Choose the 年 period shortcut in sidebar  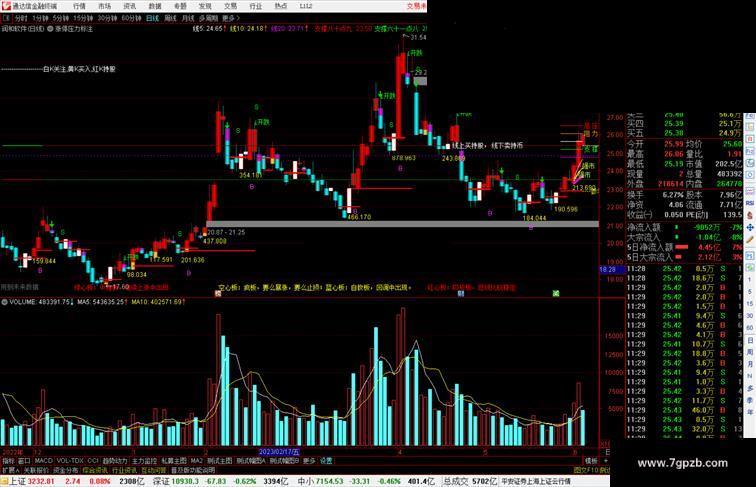click(750, 413)
